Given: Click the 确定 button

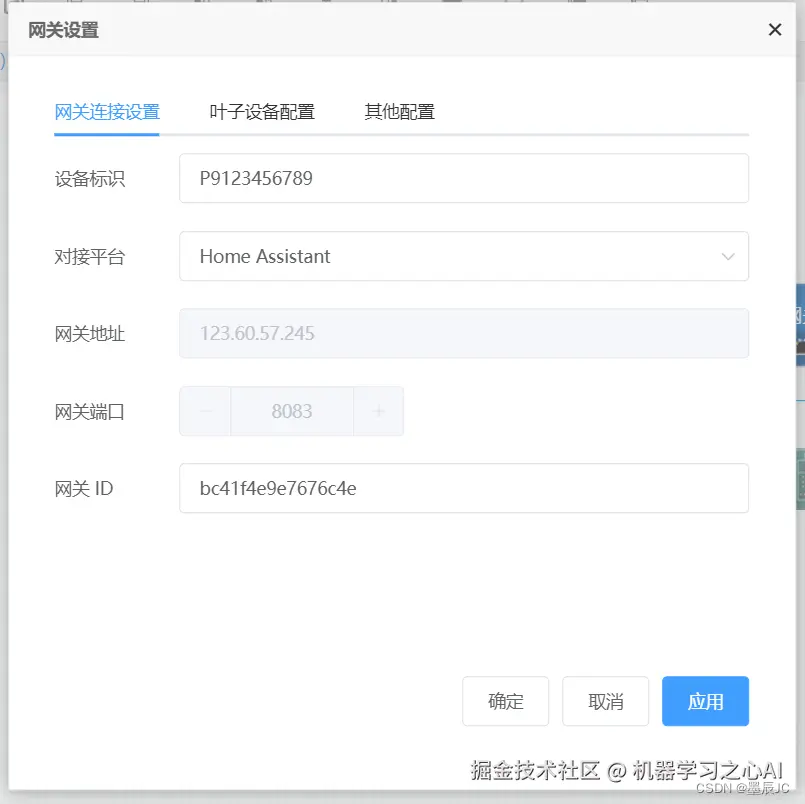Looking at the screenshot, I should click(x=505, y=701).
